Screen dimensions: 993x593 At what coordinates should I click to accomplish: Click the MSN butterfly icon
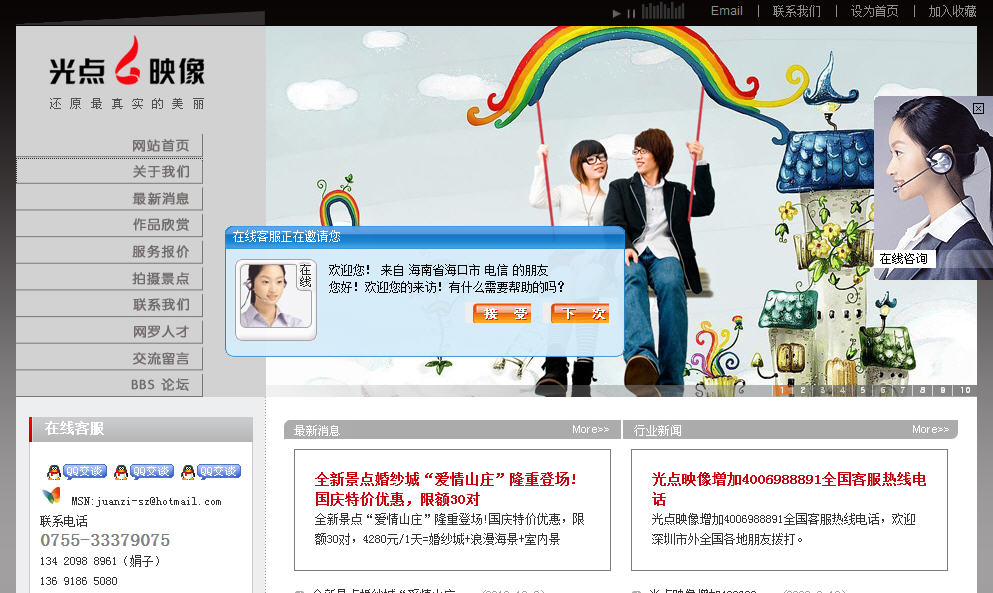(x=51, y=496)
